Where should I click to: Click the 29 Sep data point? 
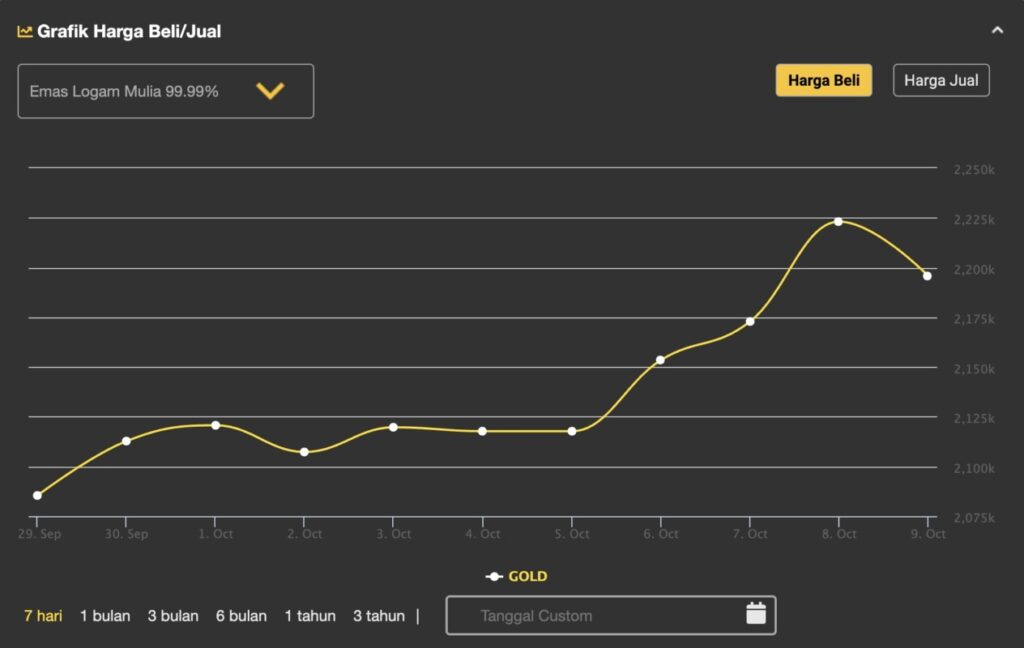pos(37,495)
